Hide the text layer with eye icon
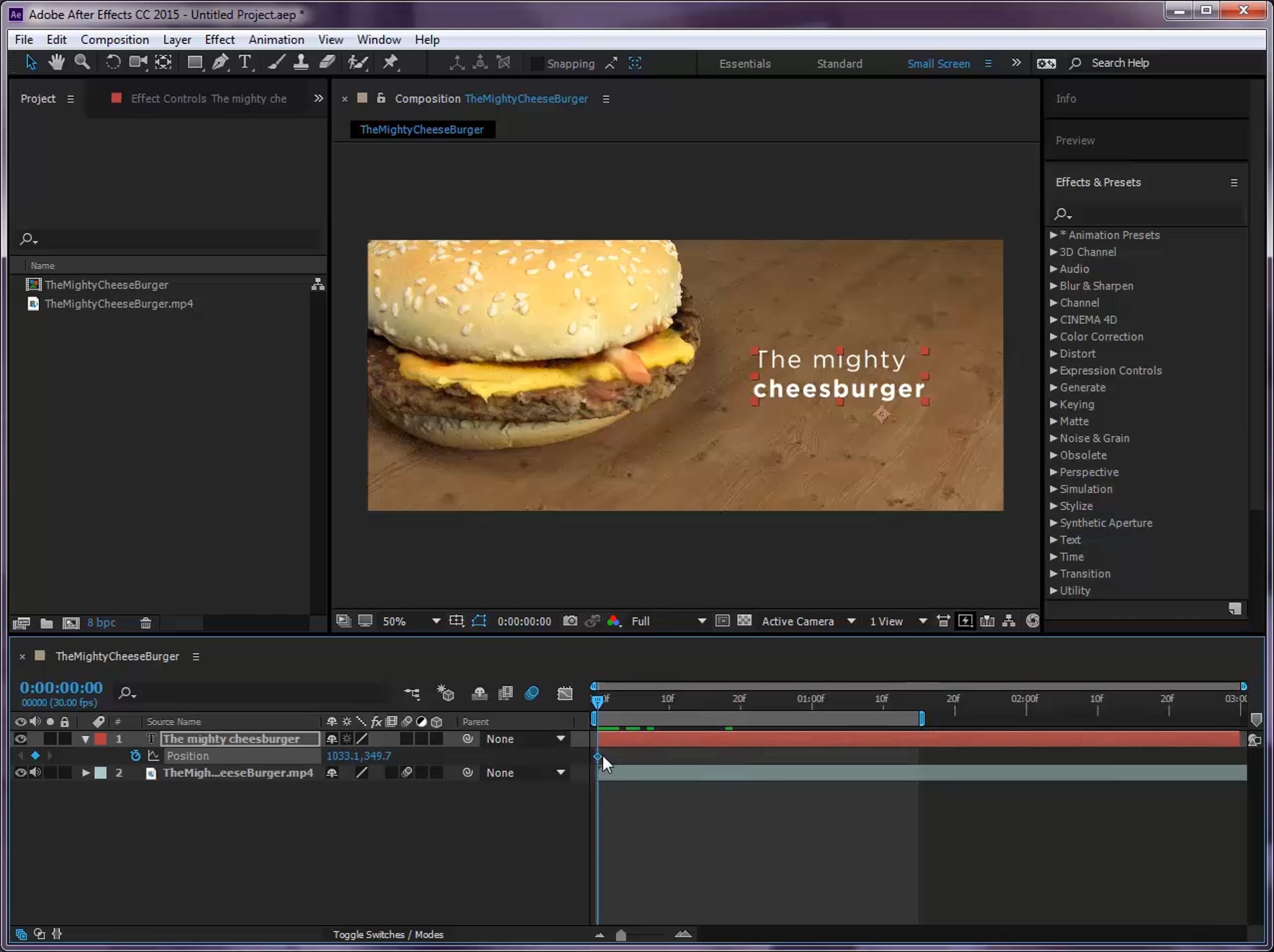 (x=21, y=739)
